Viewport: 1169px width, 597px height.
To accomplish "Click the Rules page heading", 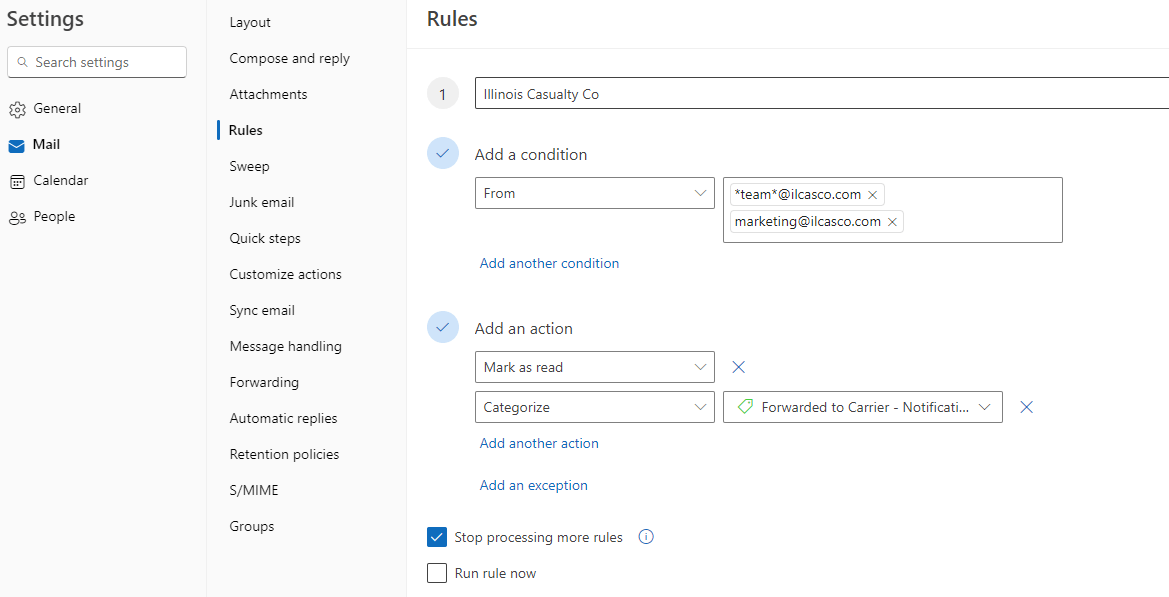I will coord(453,19).
